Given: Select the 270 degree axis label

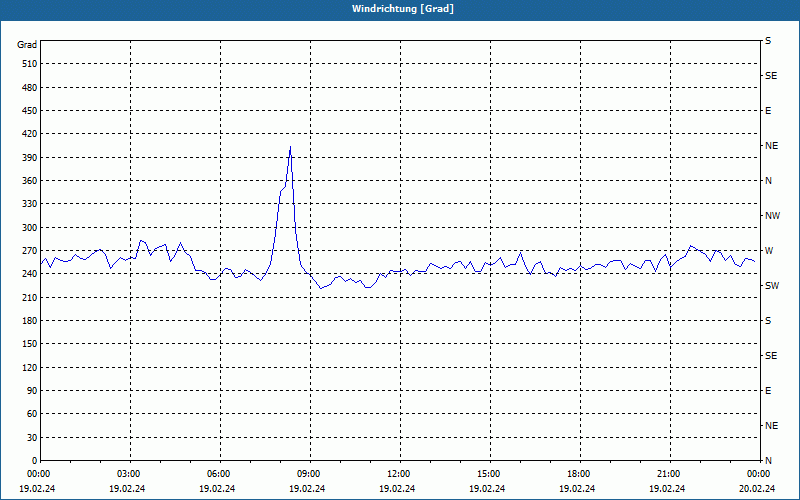Looking at the screenshot, I should (29, 251).
